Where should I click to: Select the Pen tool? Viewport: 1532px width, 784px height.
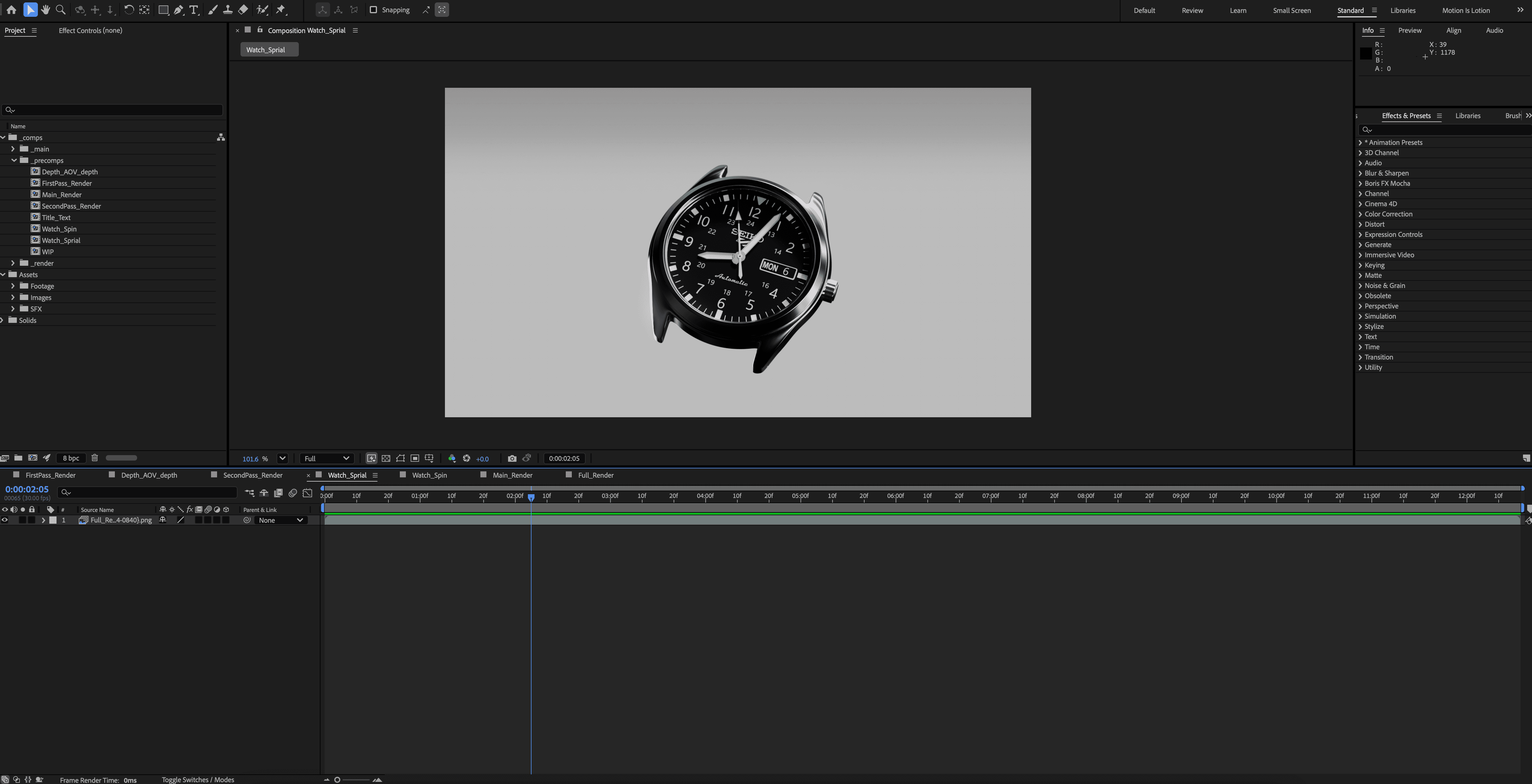coord(178,10)
